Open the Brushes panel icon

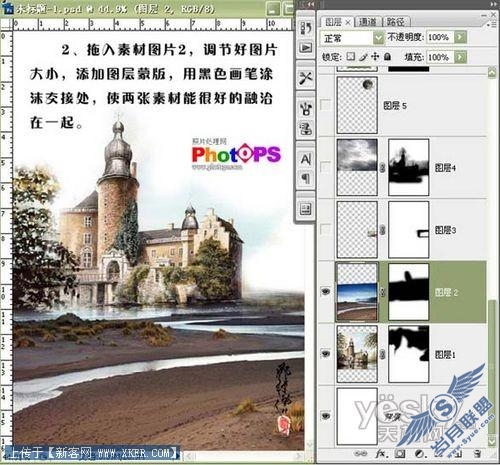point(306,109)
